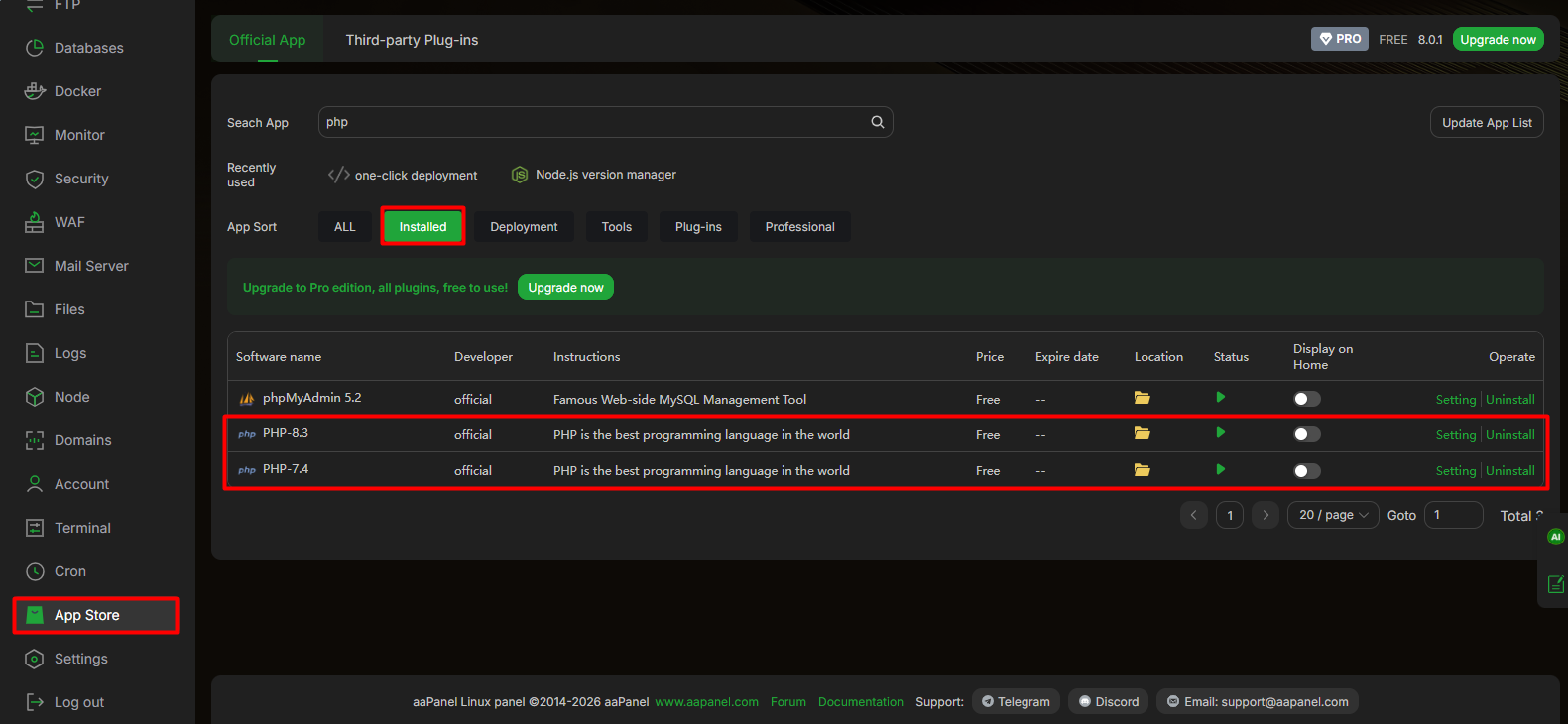
Task: Switch on Display on Home for PHP-7.4
Action: click(1306, 471)
